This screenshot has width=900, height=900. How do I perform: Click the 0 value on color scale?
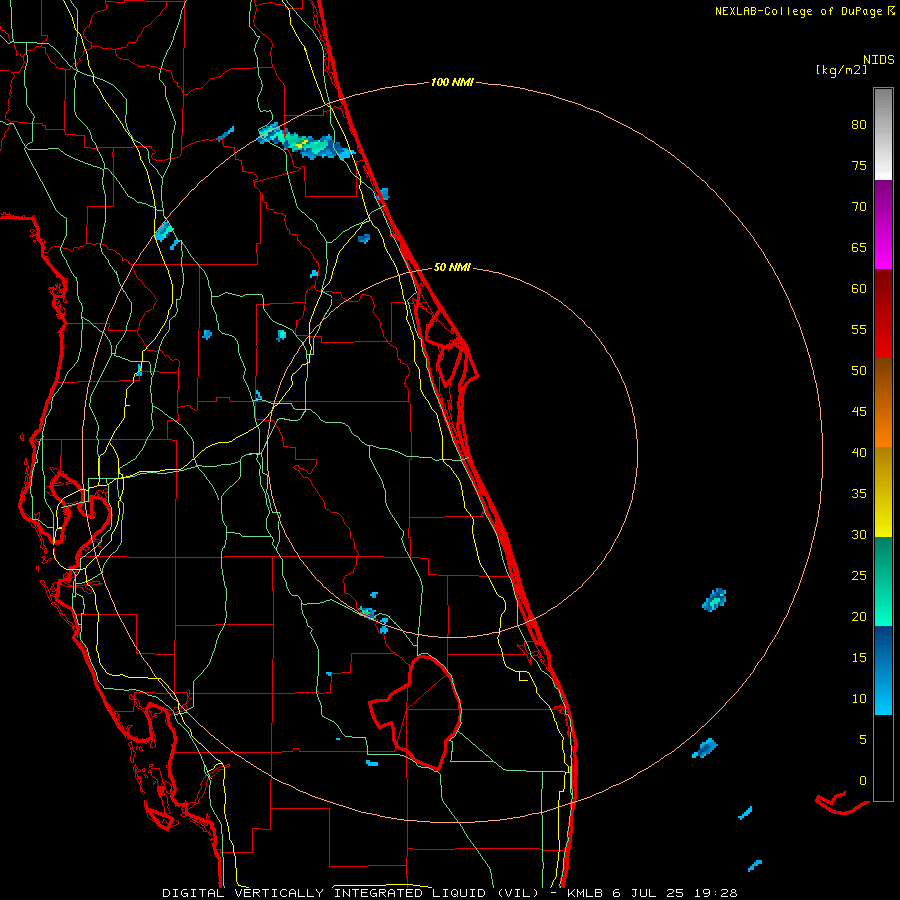[x=863, y=781]
